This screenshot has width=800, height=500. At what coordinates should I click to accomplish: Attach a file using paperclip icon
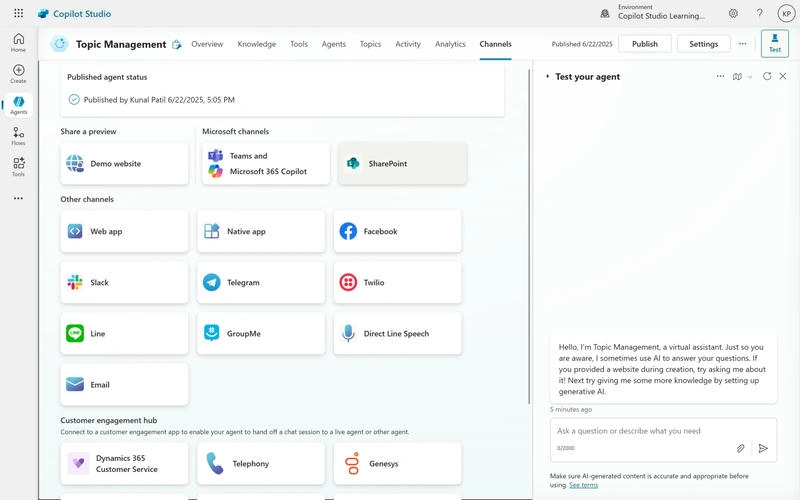pyautogui.click(x=740, y=448)
